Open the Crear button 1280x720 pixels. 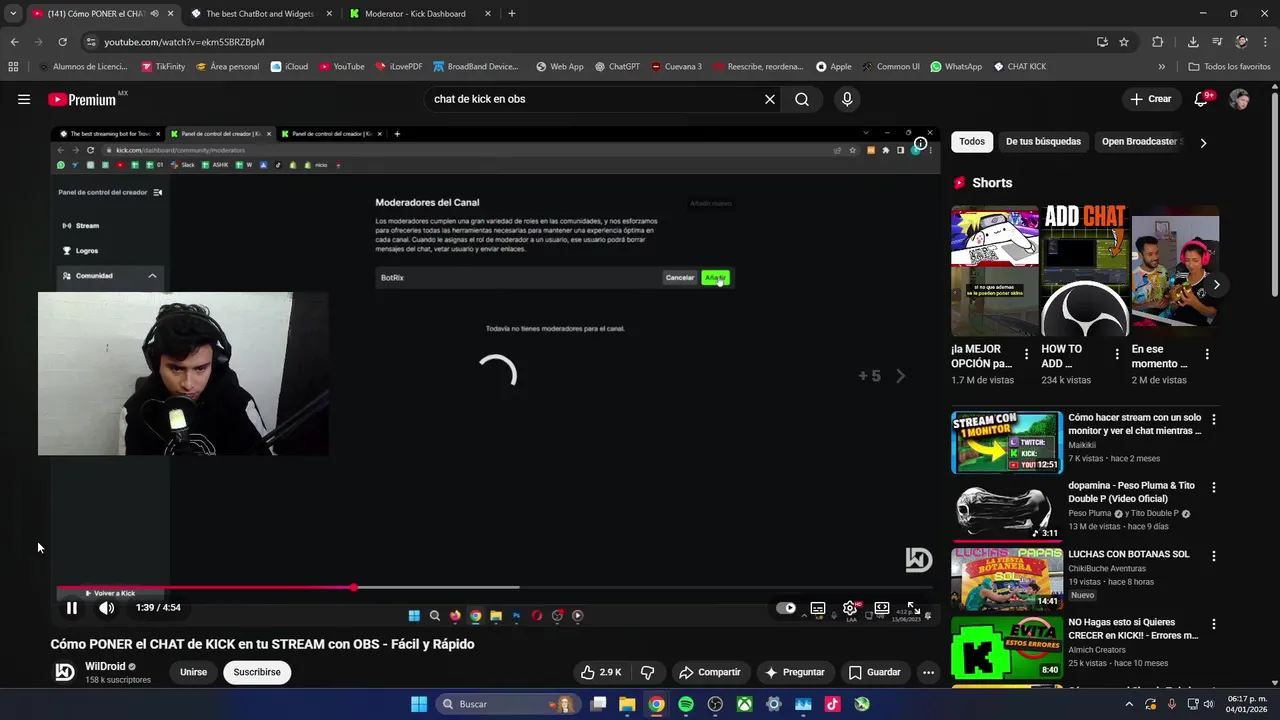click(x=1151, y=99)
